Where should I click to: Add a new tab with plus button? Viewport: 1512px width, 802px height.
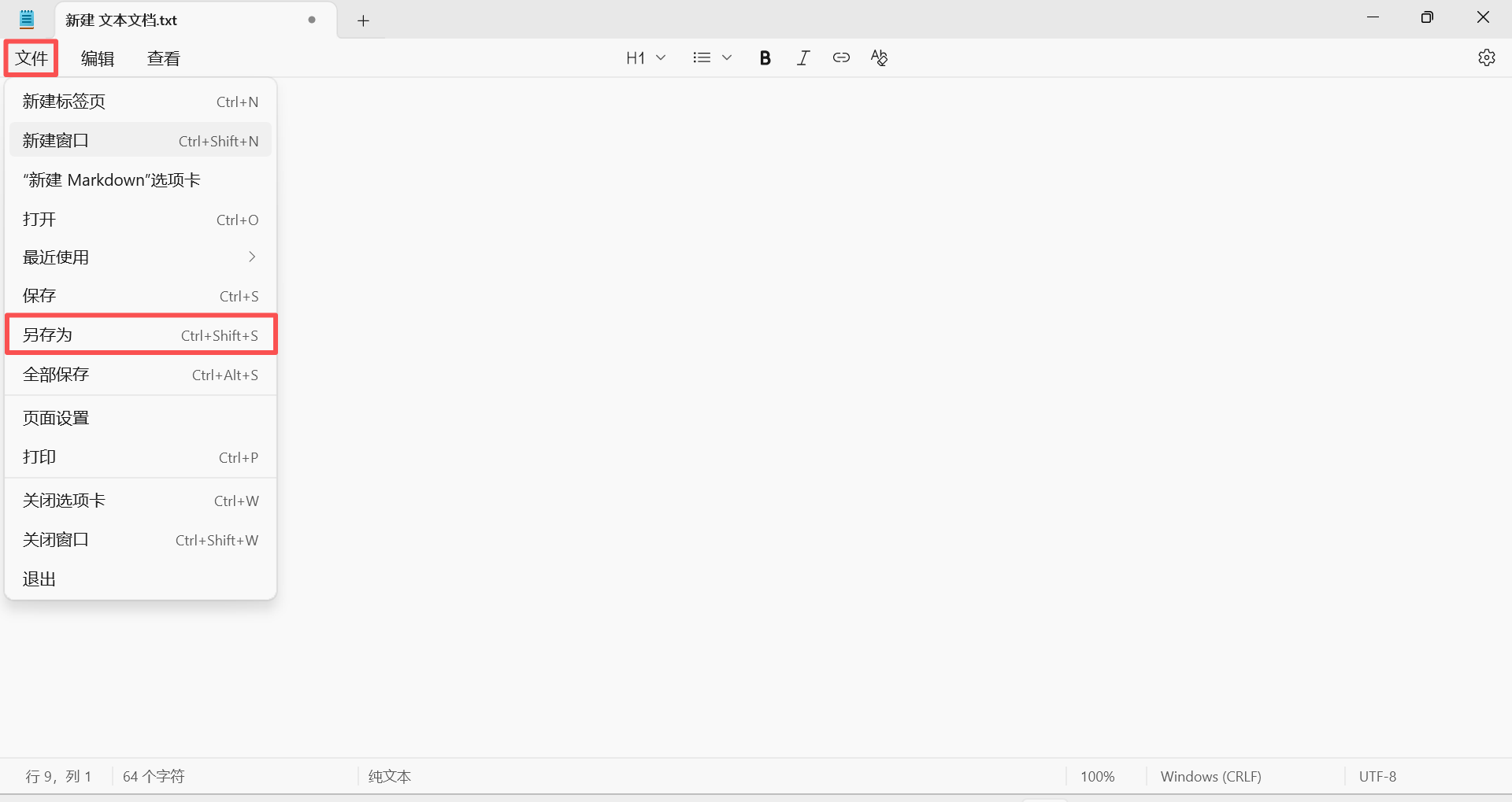363,20
